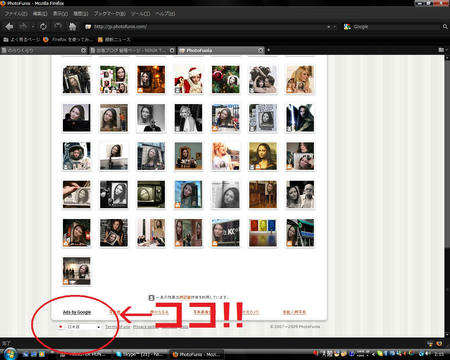Click into the Google search box

tap(396, 27)
